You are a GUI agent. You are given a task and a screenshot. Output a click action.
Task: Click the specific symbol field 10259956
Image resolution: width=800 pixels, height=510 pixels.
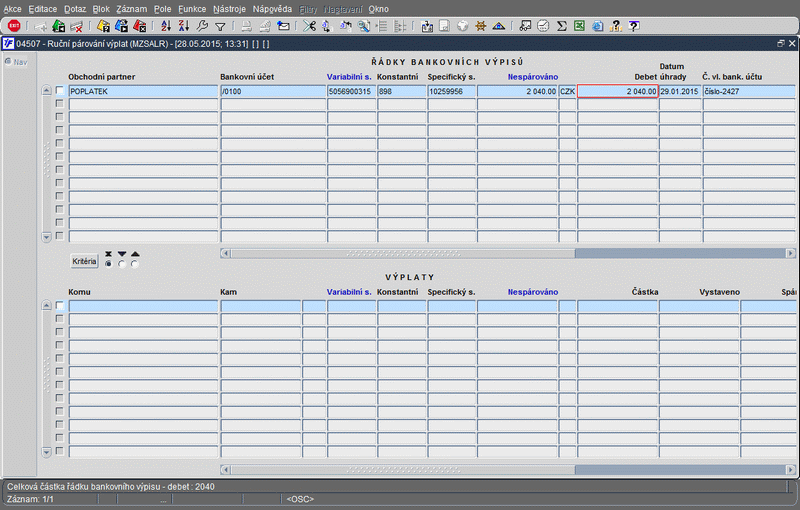click(x=452, y=91)
